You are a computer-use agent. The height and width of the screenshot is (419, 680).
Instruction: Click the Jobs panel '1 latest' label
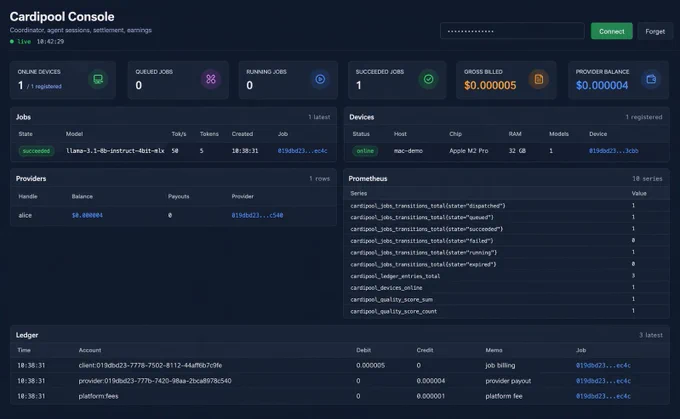[x=319, y=117]
